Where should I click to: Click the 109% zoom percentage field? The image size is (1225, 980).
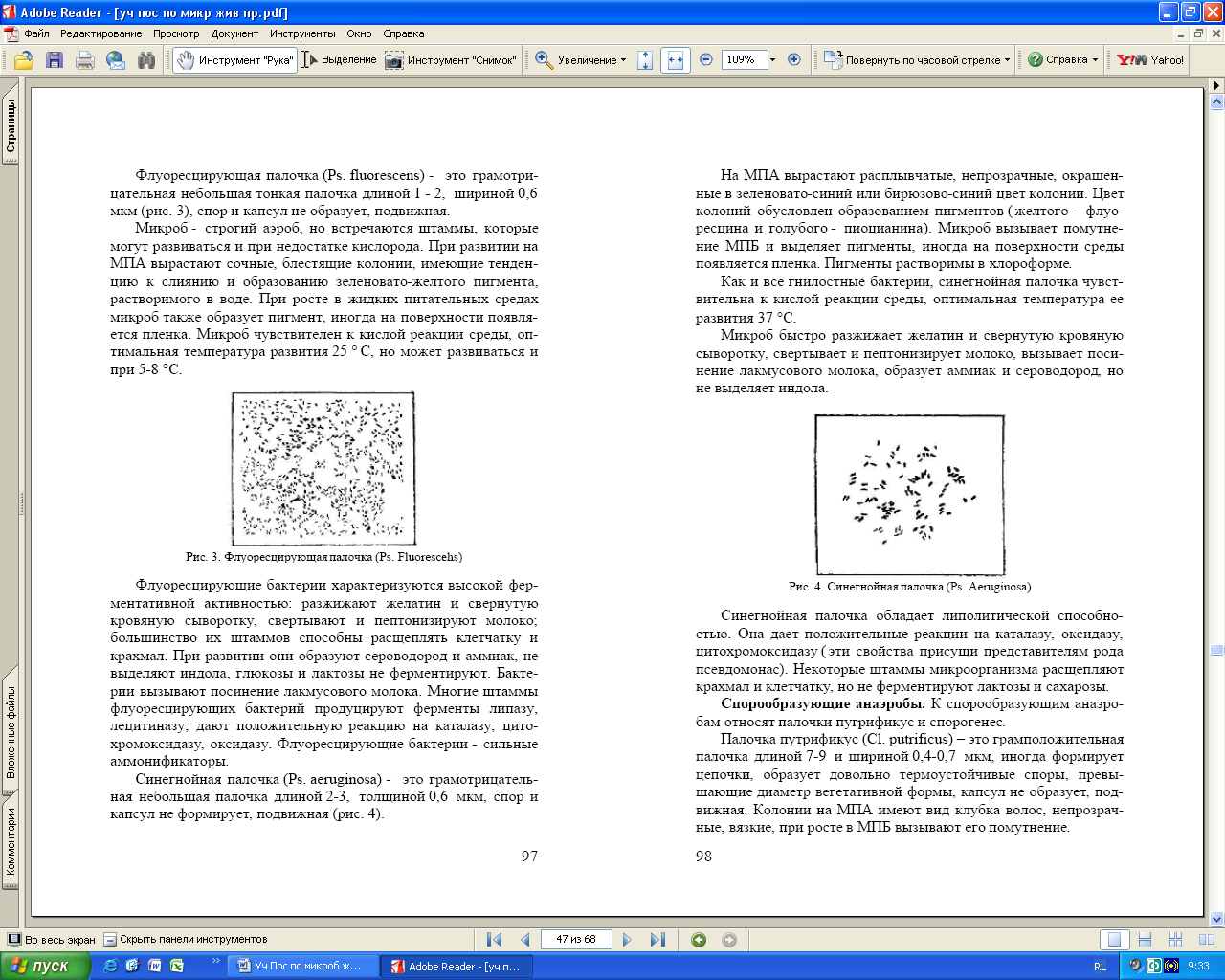click(744, 59)
